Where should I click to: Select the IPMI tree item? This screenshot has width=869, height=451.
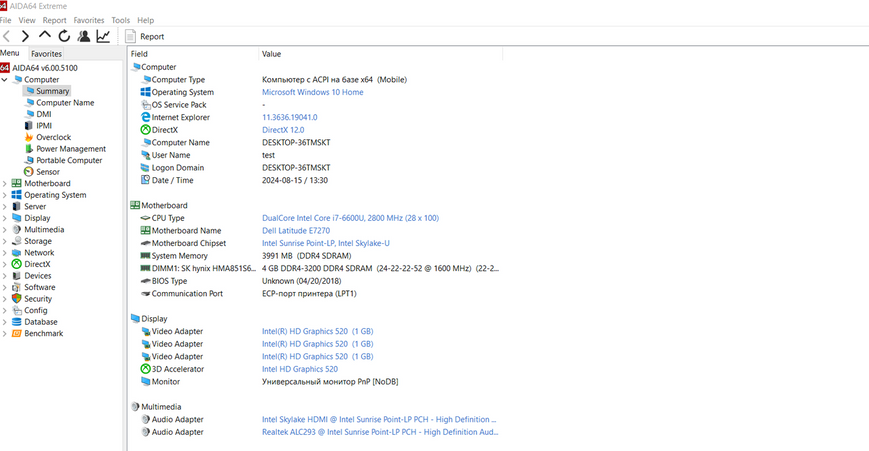pyautogui.click(x=44, y=126)
